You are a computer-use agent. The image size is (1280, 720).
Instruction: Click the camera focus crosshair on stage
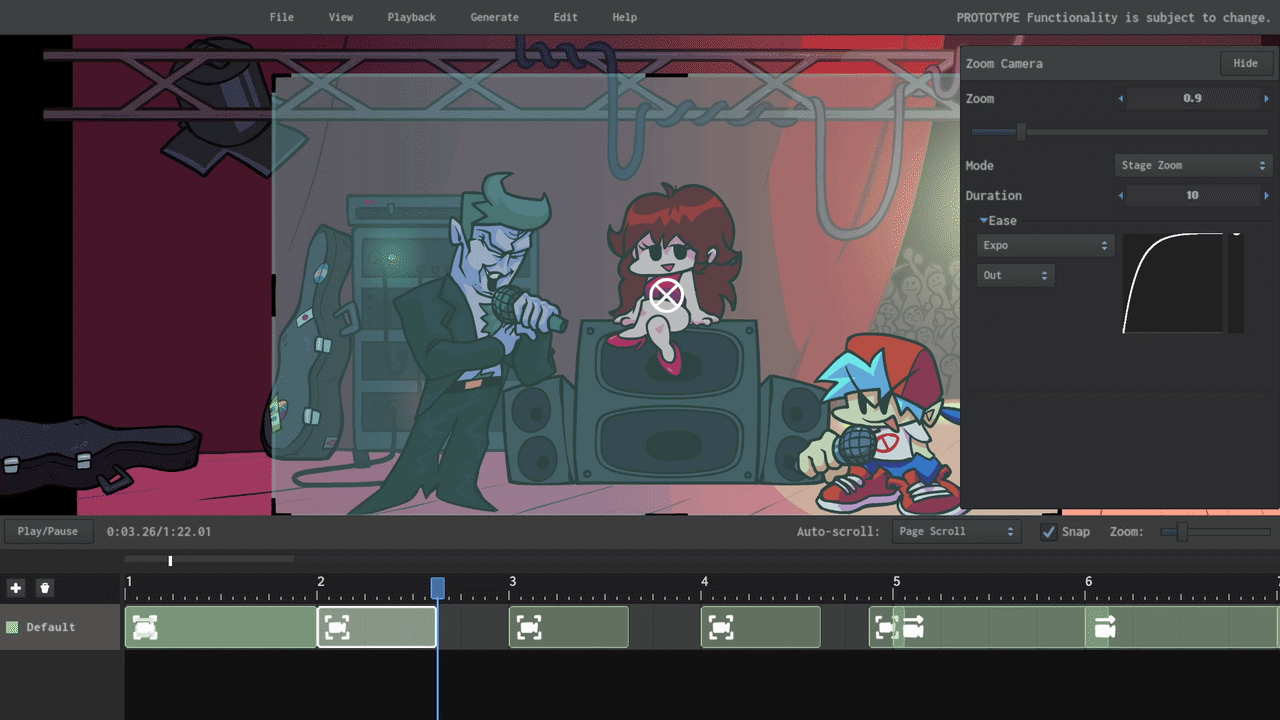(x=666, y=295)
